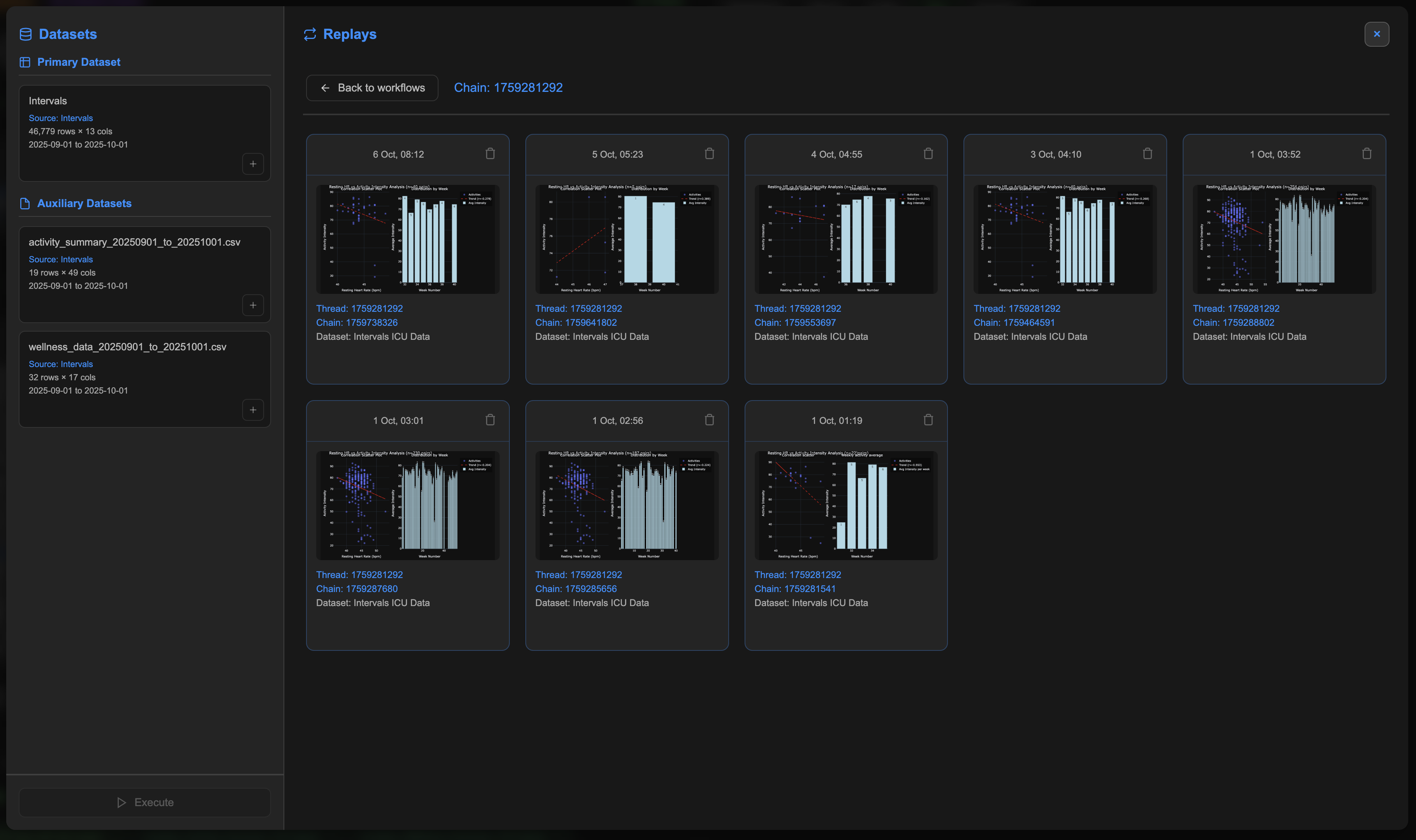Image resolution: width=1416 pixels, height=840 pixels.
Task: Remove the 4 Oct, 04:55 replay
Action: coord(928,153)
